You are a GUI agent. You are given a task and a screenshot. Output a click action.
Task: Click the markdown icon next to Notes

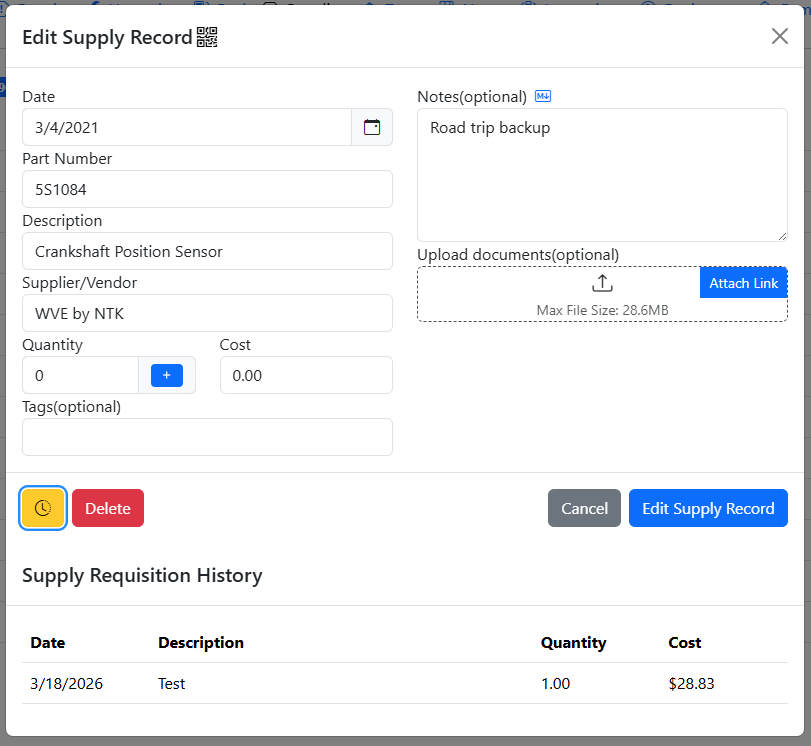click(x=543, y=96)
